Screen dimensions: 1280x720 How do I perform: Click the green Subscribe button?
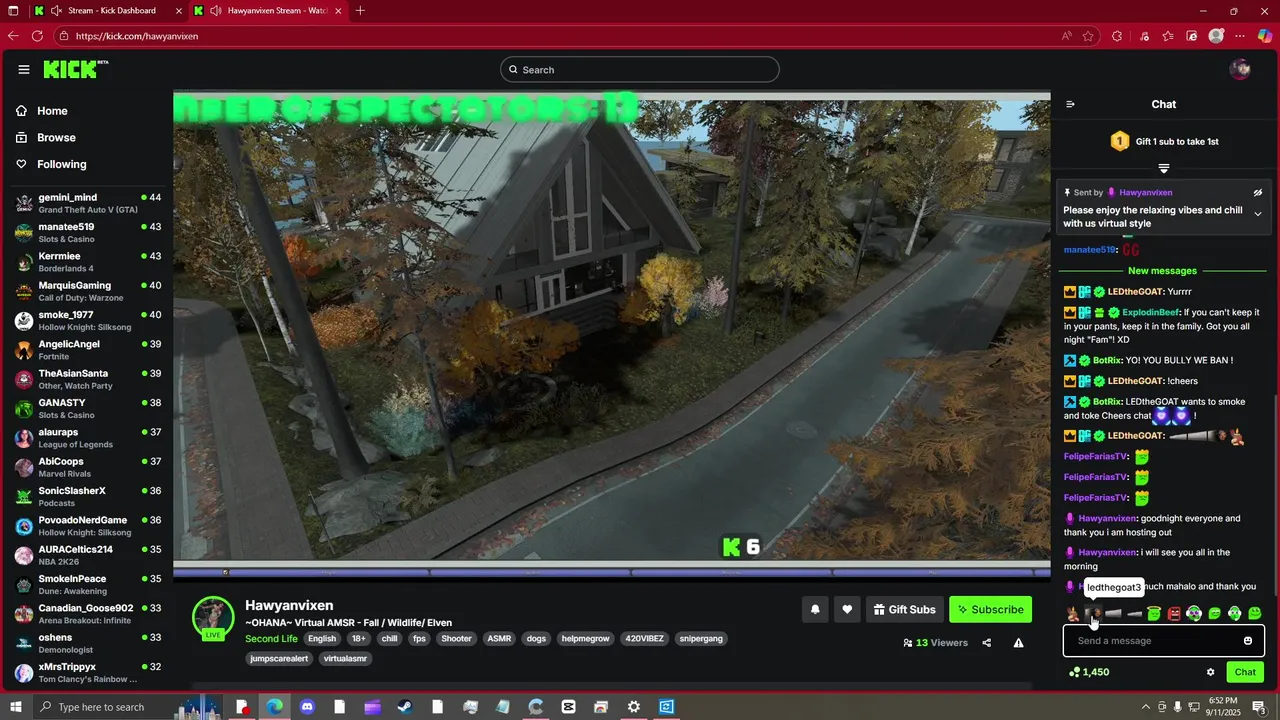990,609
